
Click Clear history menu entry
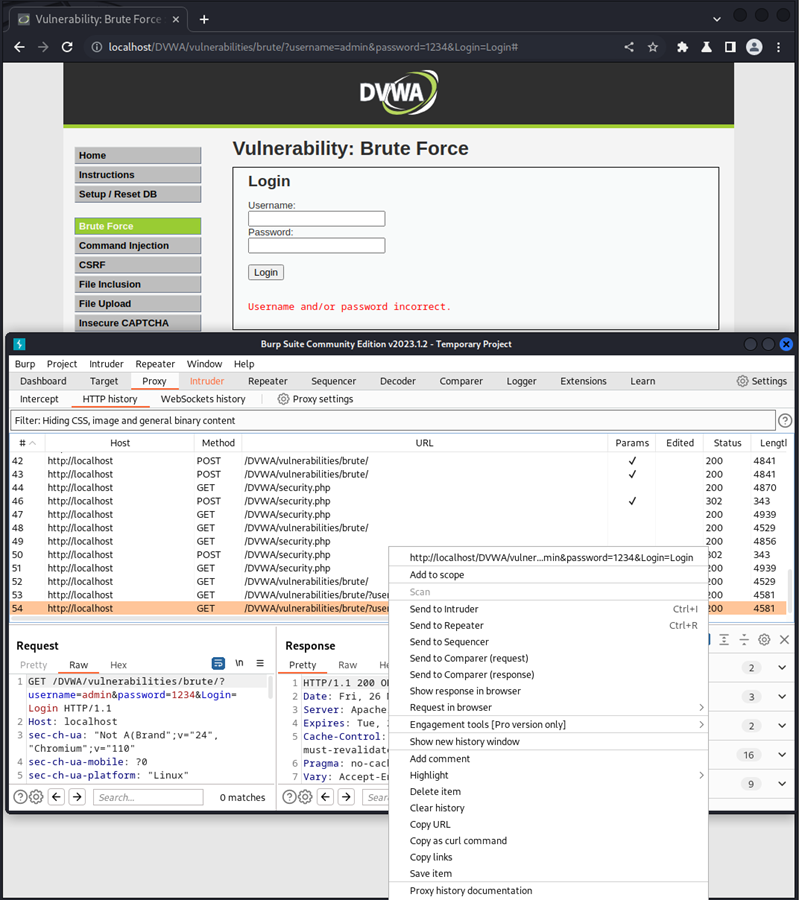point(548,808)
